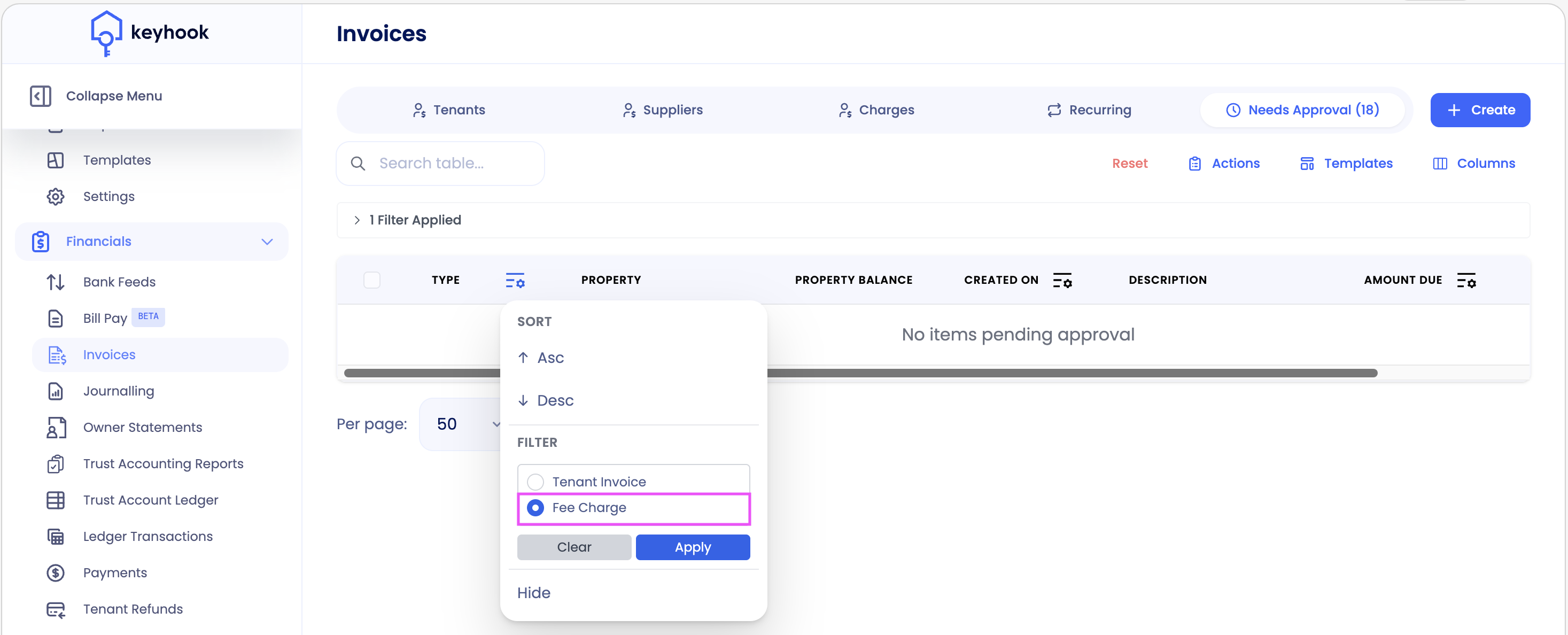Click the Financials clipboard dollar icon
Viewport: 1568px width, 635px height.
(41, 242)
